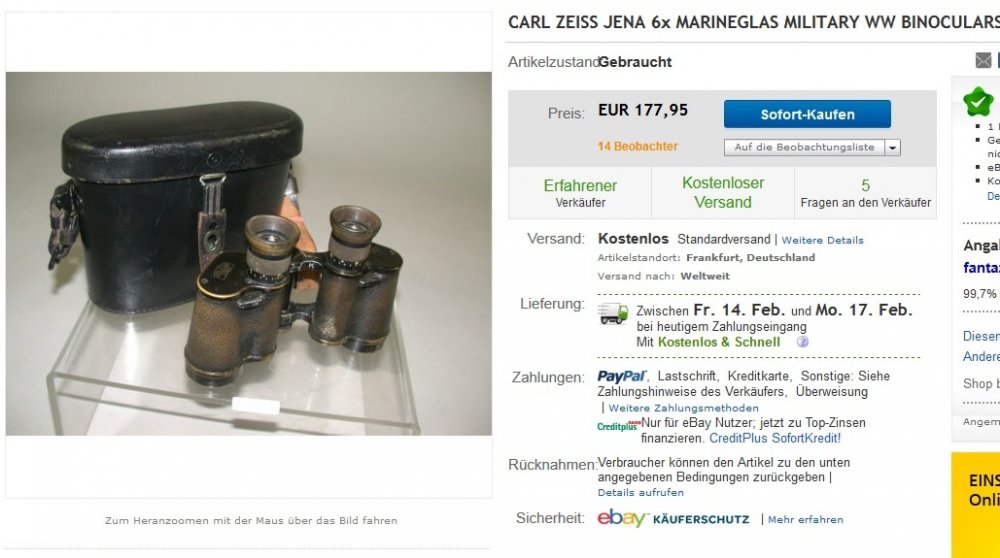Image resolution: width=1000 pixels, height=558 pixels.
Task: Open the Beobachtungsliste dropdown arrow
Action: click(x=892, y=147)
